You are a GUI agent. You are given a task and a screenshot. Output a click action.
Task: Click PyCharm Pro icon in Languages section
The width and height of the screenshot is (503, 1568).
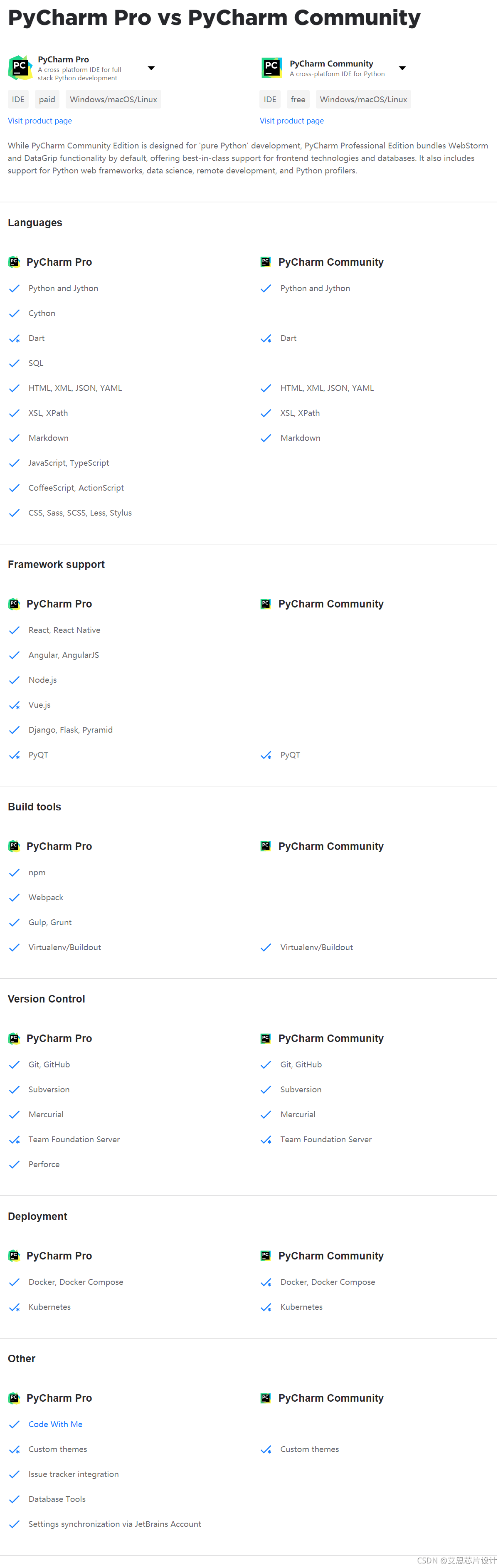click(14, 262)
